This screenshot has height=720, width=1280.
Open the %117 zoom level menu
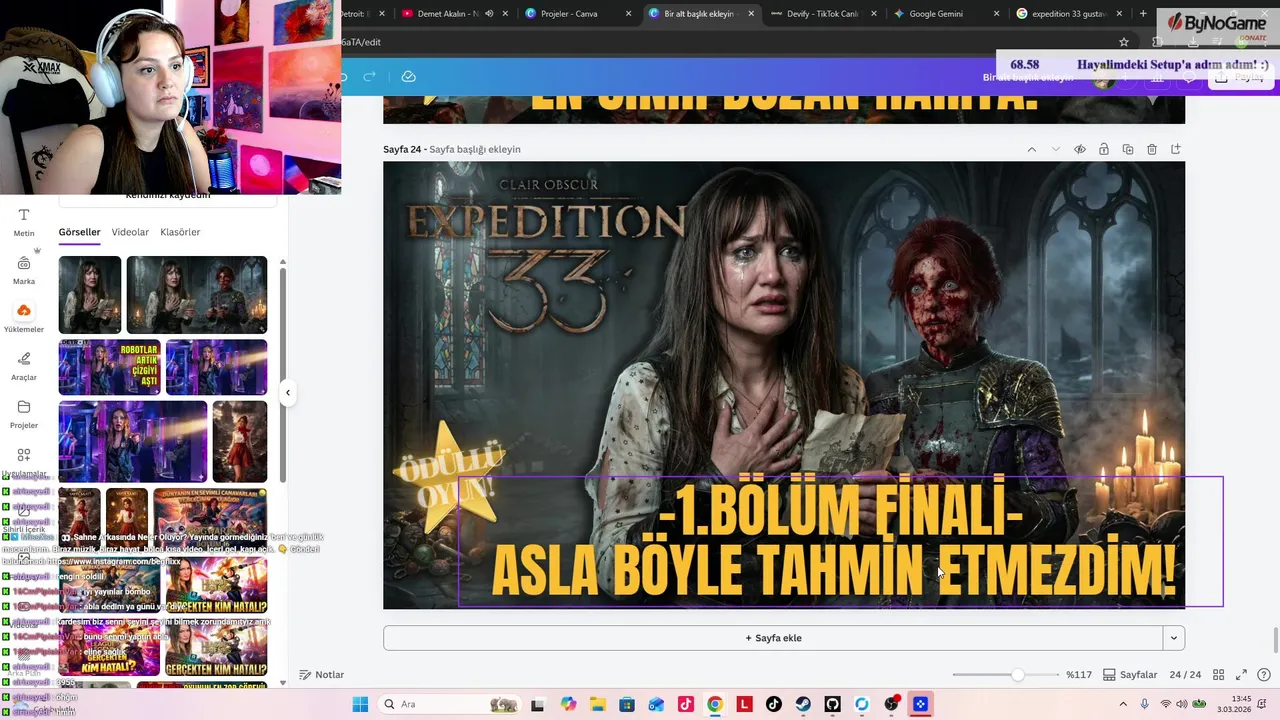point(1079,675)
